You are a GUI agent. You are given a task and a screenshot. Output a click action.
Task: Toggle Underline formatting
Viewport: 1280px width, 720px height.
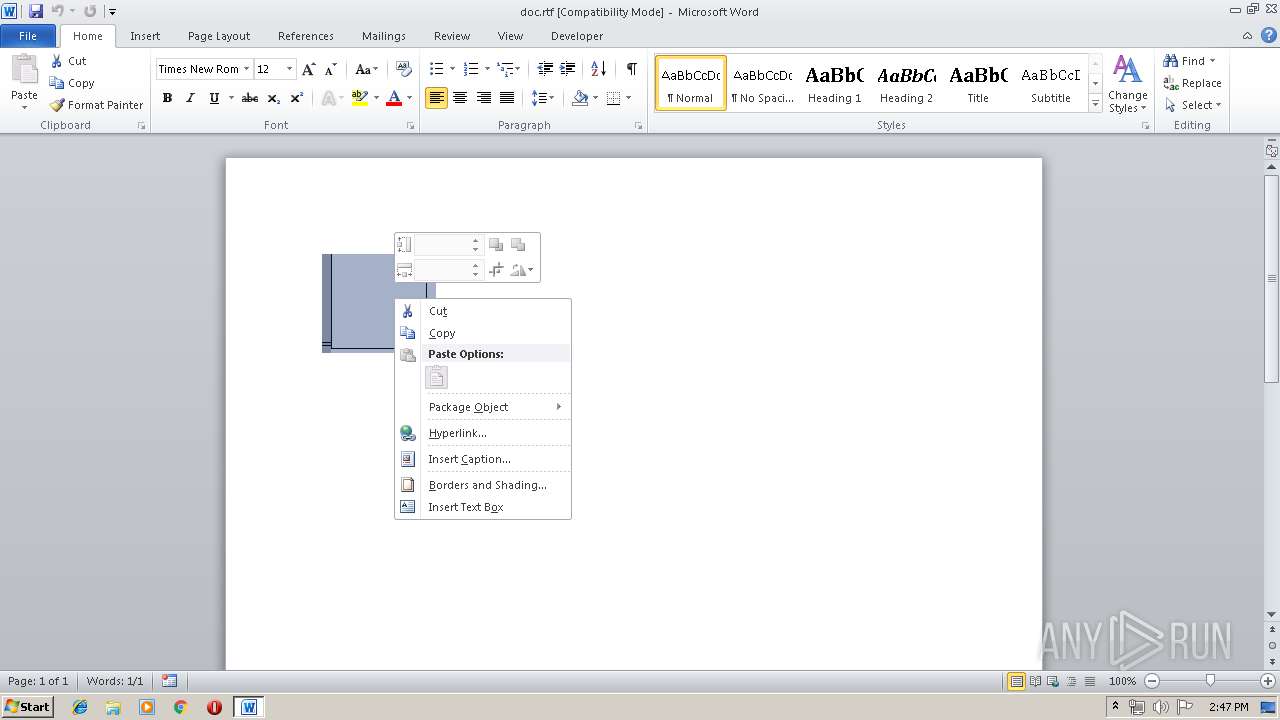pos(214,98)
